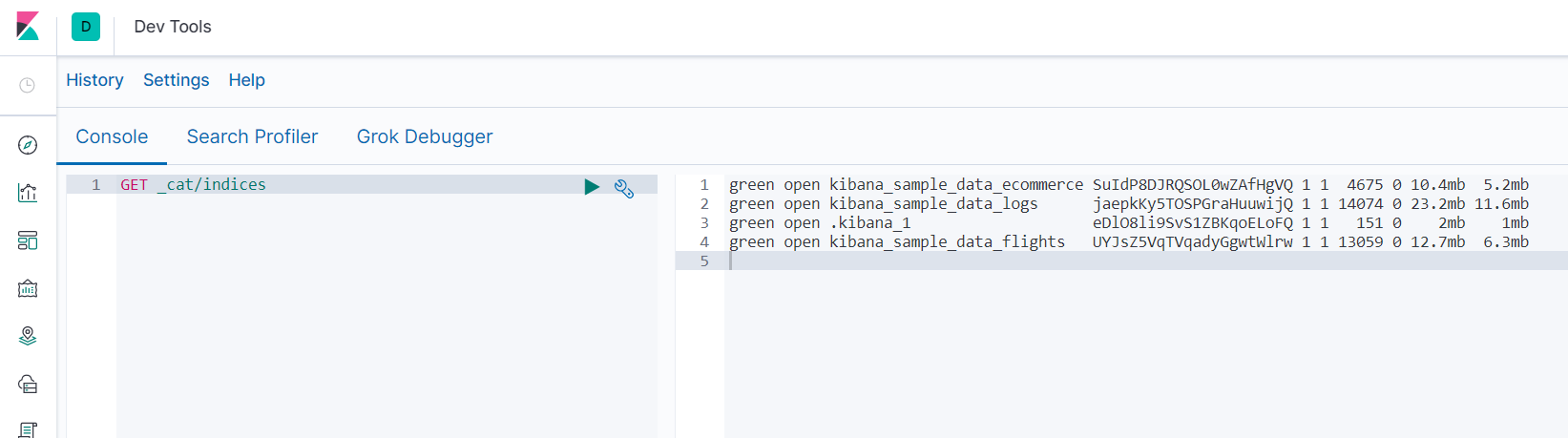1568x438 pixels.
Task: Open Discover compass icon in sidebar
Action: point(28,145)
